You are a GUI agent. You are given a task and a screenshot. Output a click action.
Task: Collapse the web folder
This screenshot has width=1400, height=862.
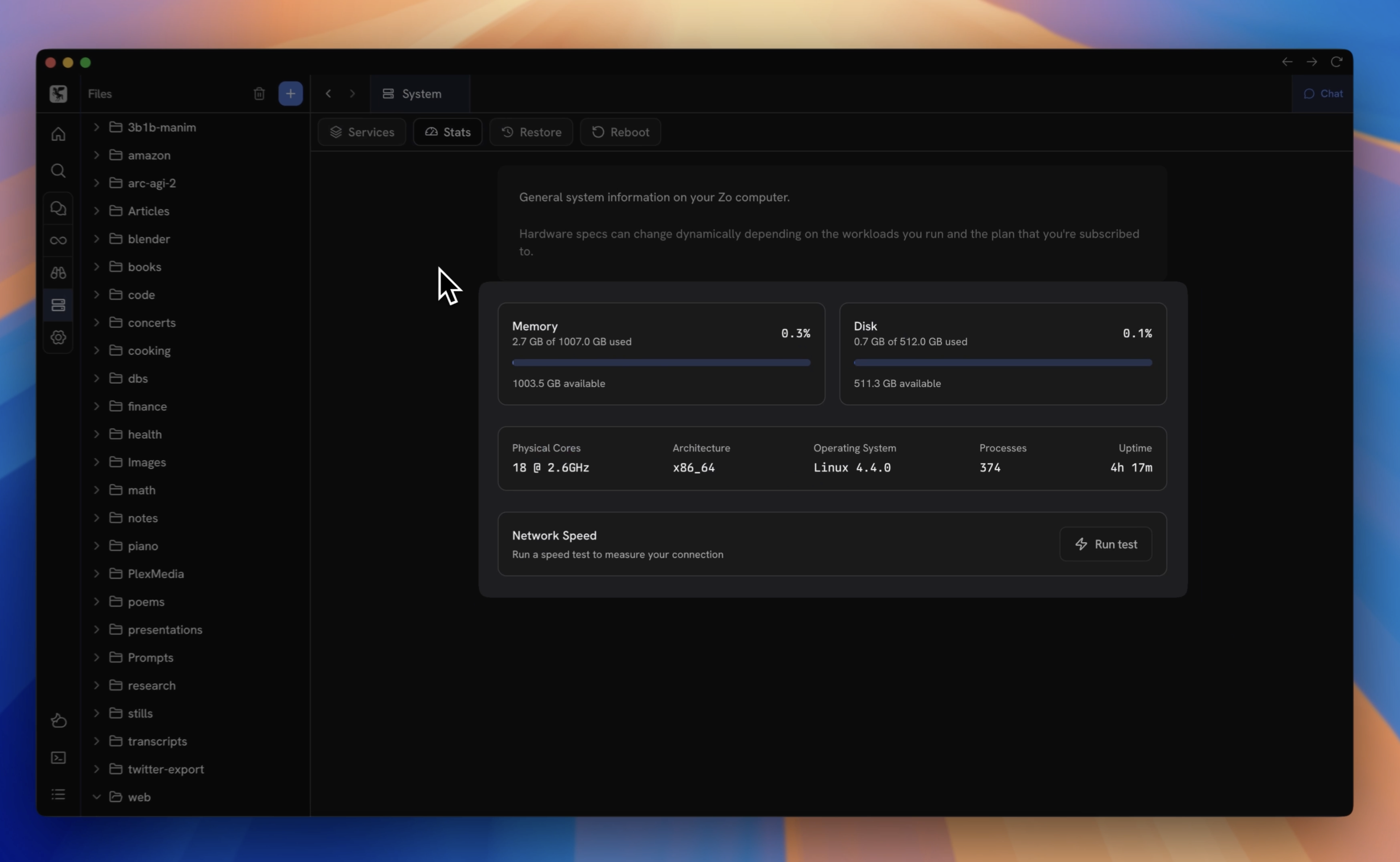(x=96, y=797)
